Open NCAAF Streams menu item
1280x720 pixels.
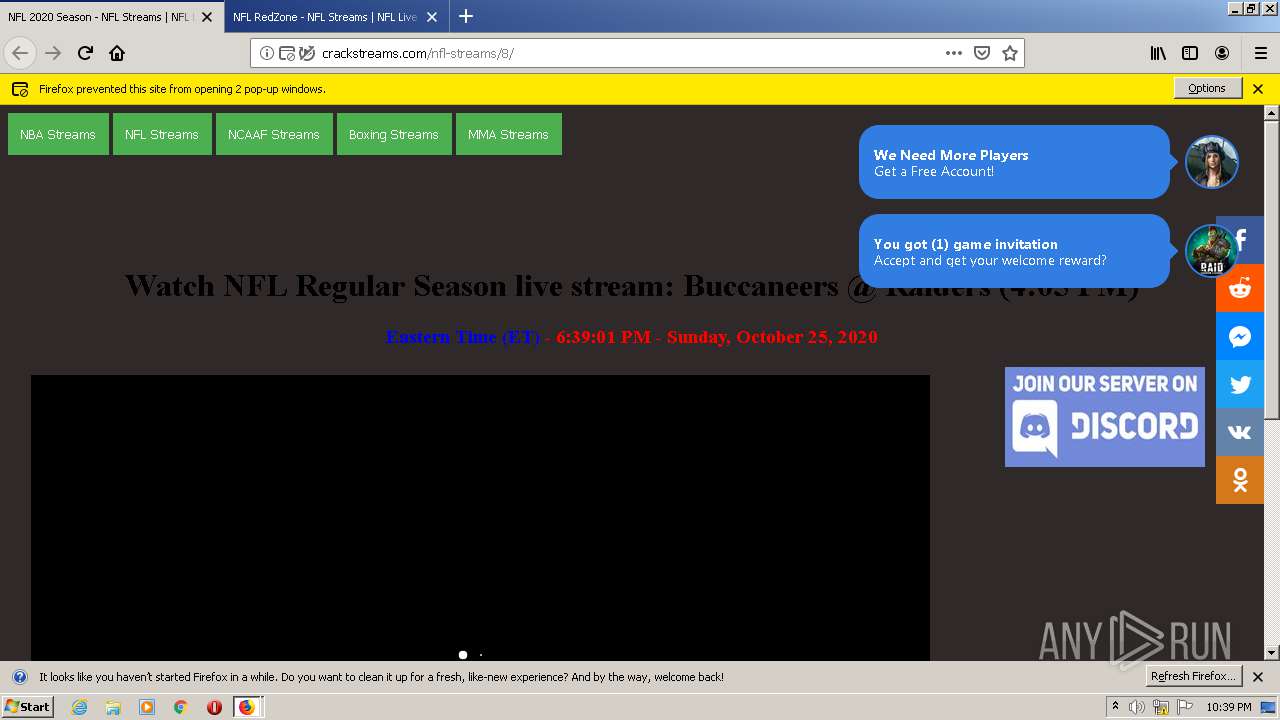(x=274, y=134)
